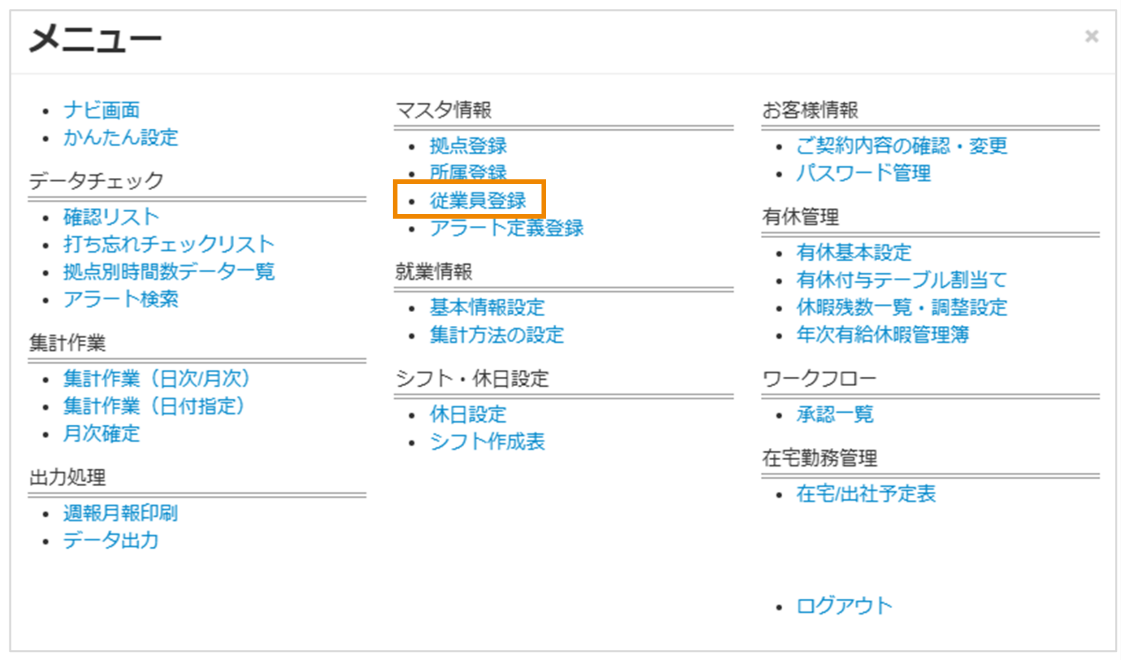Image resolution: width=1121 pixels, height=660 pixels.
Task: Click ログアウト to sign out
Action: [x=845, y=605]
